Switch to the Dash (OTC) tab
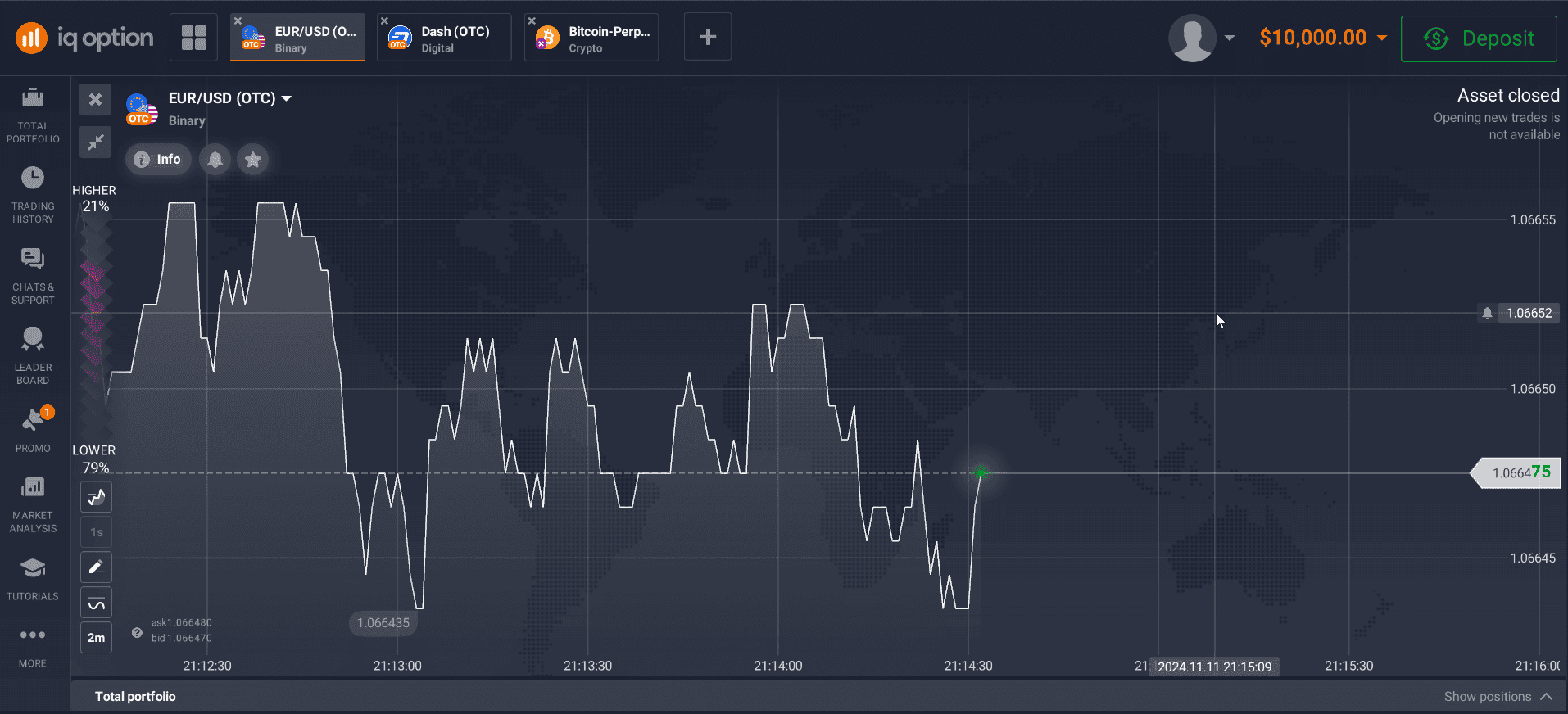 click(444, 38)
